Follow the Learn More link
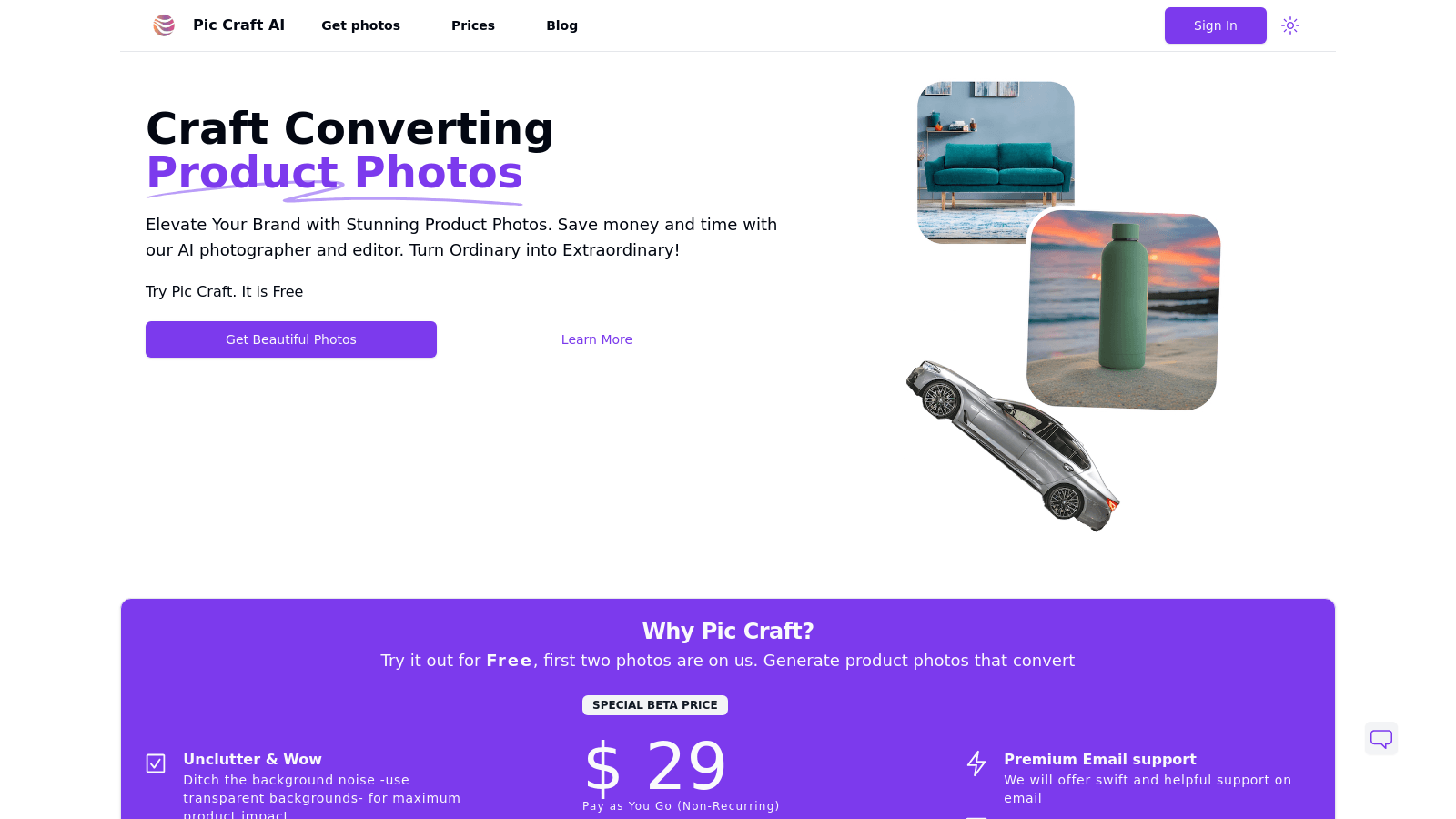The height and width of the screenshot is (819, 1456). [x=597, y=339]
